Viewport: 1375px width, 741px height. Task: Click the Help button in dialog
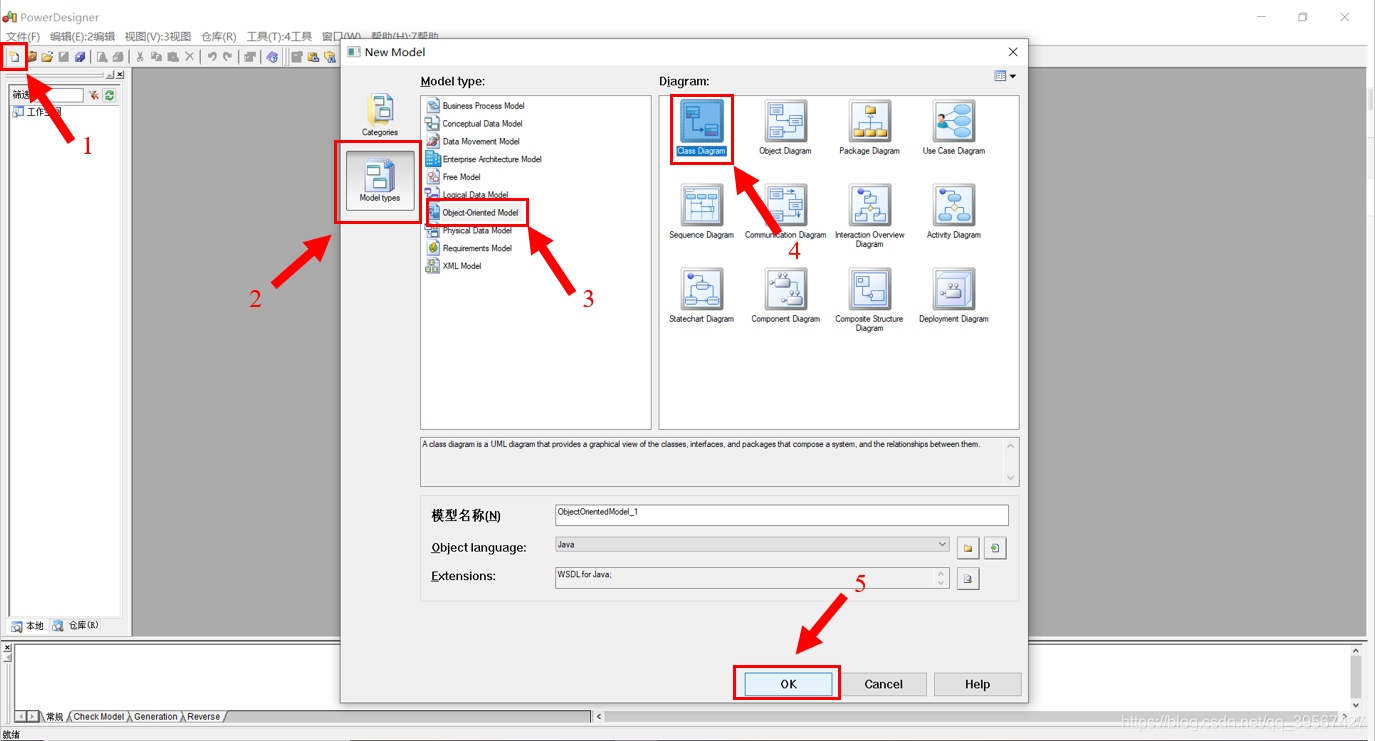click(977, 684)
